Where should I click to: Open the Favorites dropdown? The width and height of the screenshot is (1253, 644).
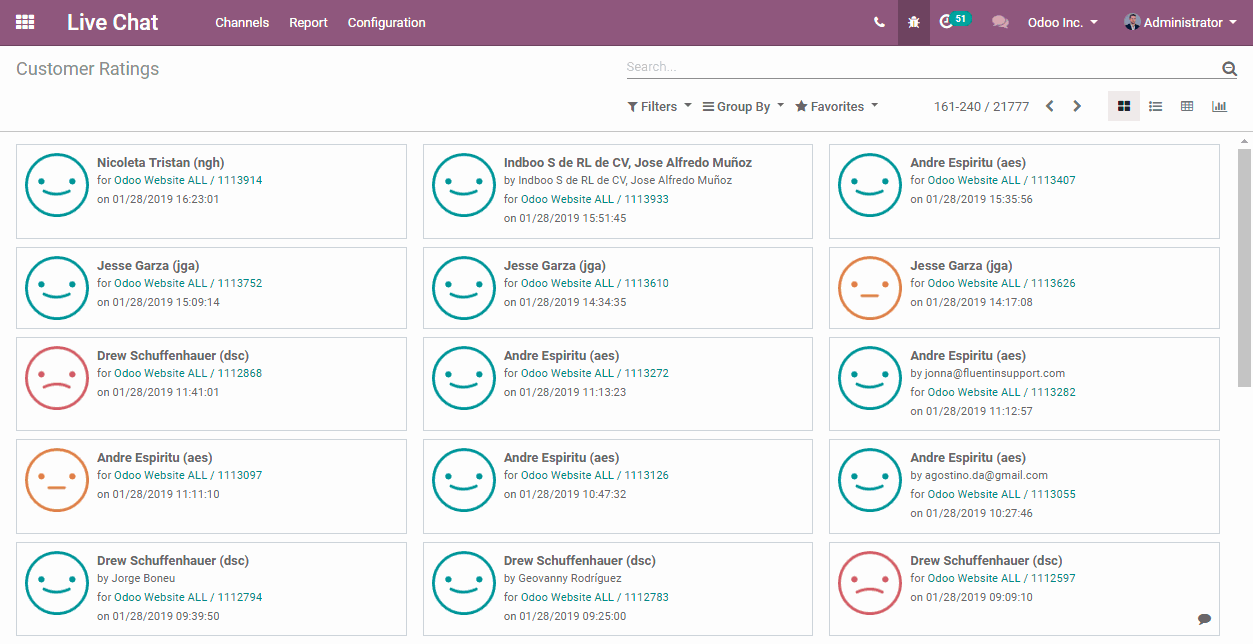[836, 106]
